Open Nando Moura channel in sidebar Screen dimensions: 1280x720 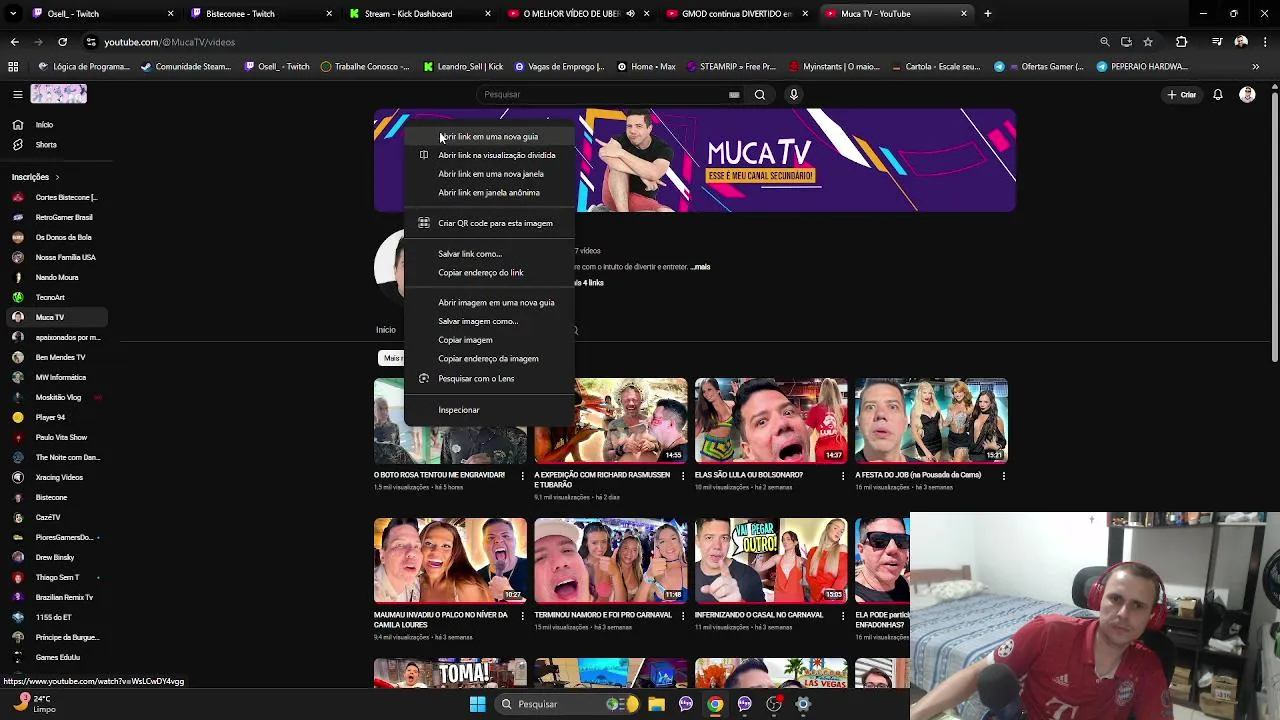(58, 278)
